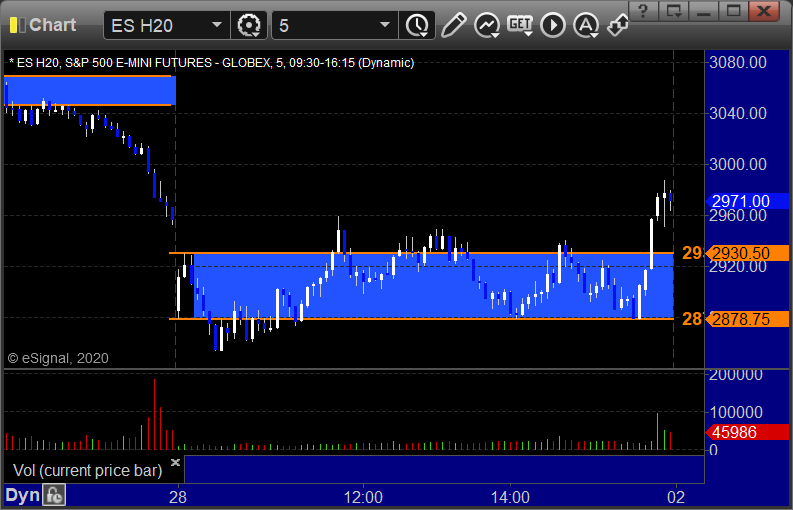Click the Vol (current price bar) label
This screenshot has width=793, height=510.
pyautogui.click(x=87, y=471)
